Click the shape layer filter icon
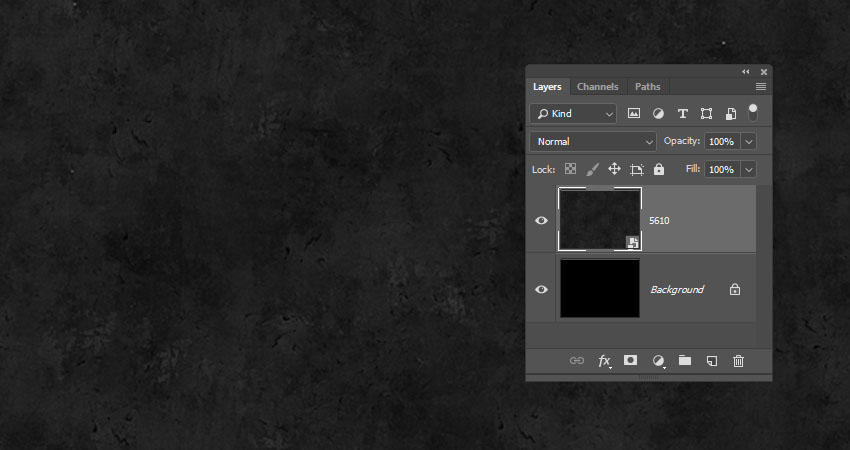Screen dimensions: 850x450 [706, 114]
